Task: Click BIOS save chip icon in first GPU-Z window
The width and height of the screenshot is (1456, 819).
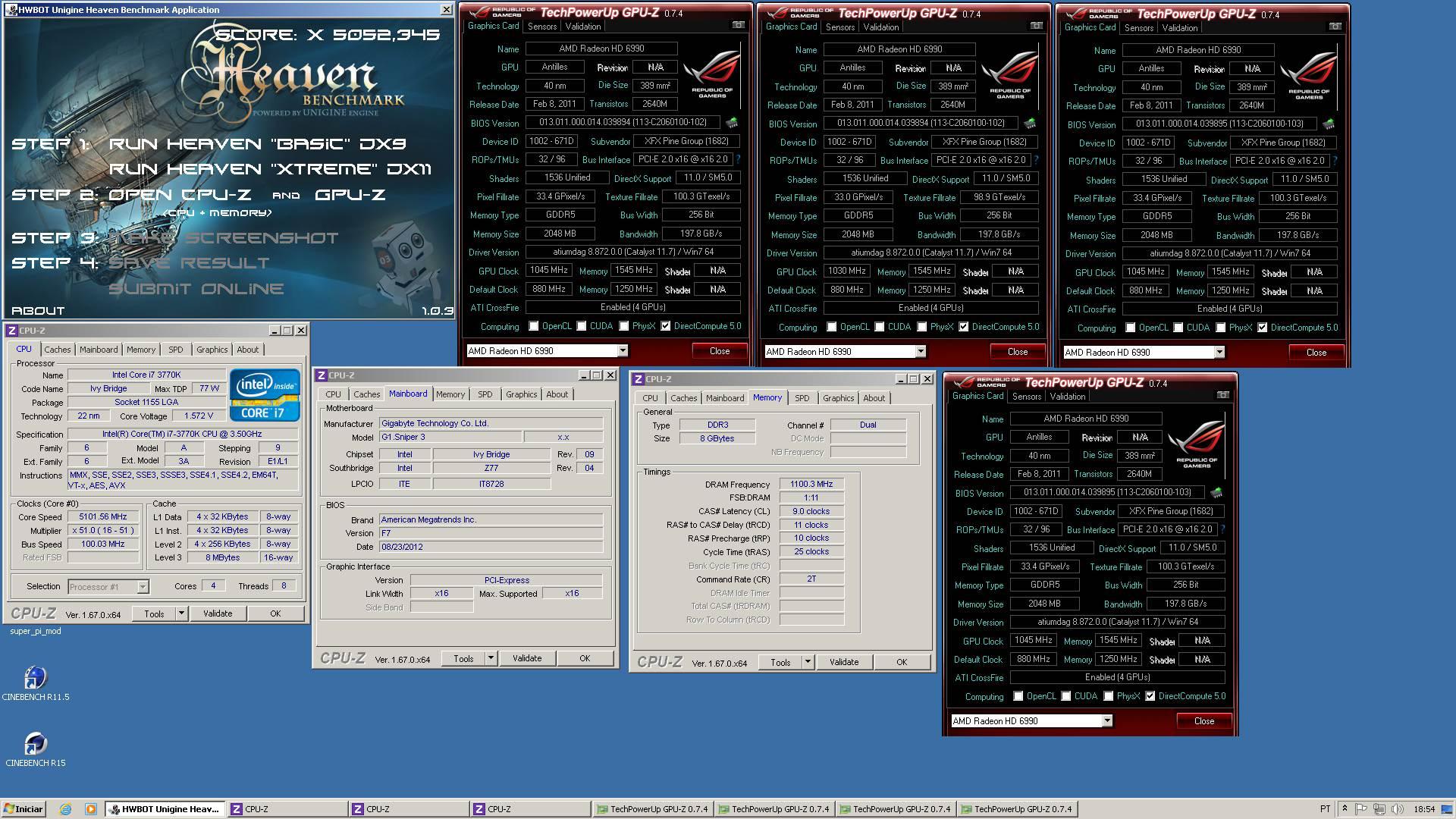Action: pyautogui.click(x=732, y=123)
